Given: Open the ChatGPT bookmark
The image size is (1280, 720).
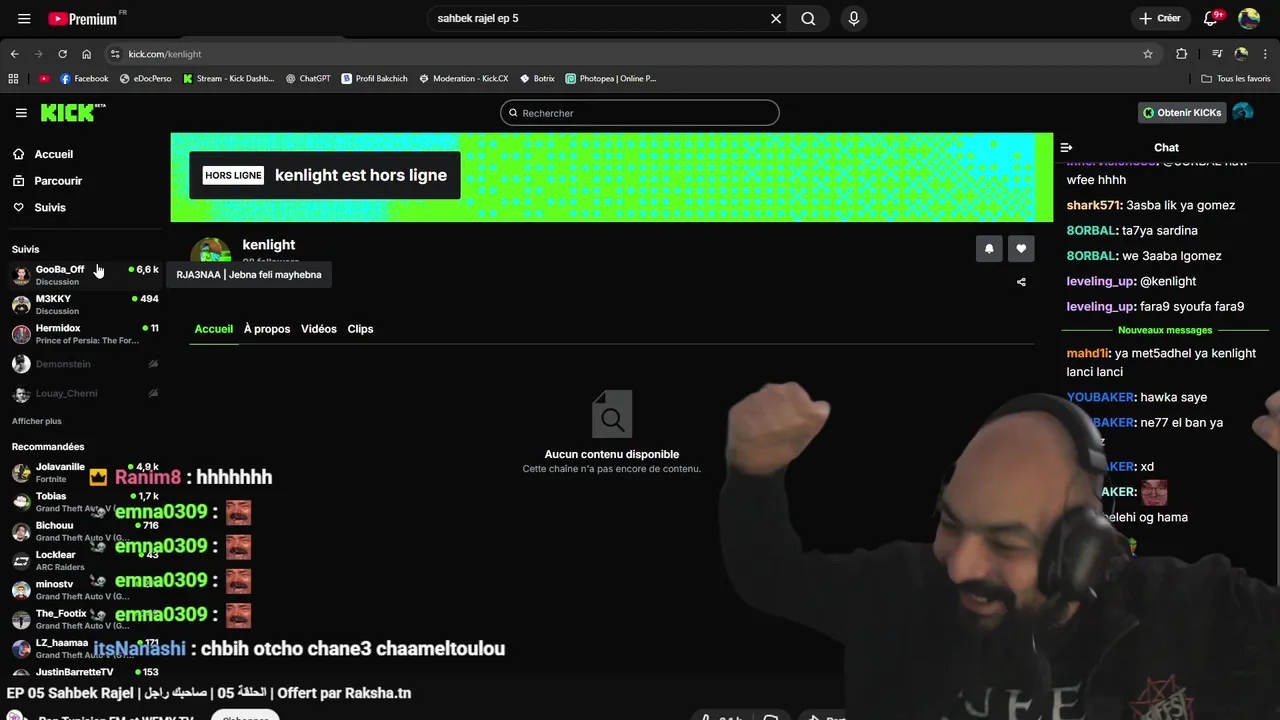Looking at the screenshot, I should coord(308,78).
